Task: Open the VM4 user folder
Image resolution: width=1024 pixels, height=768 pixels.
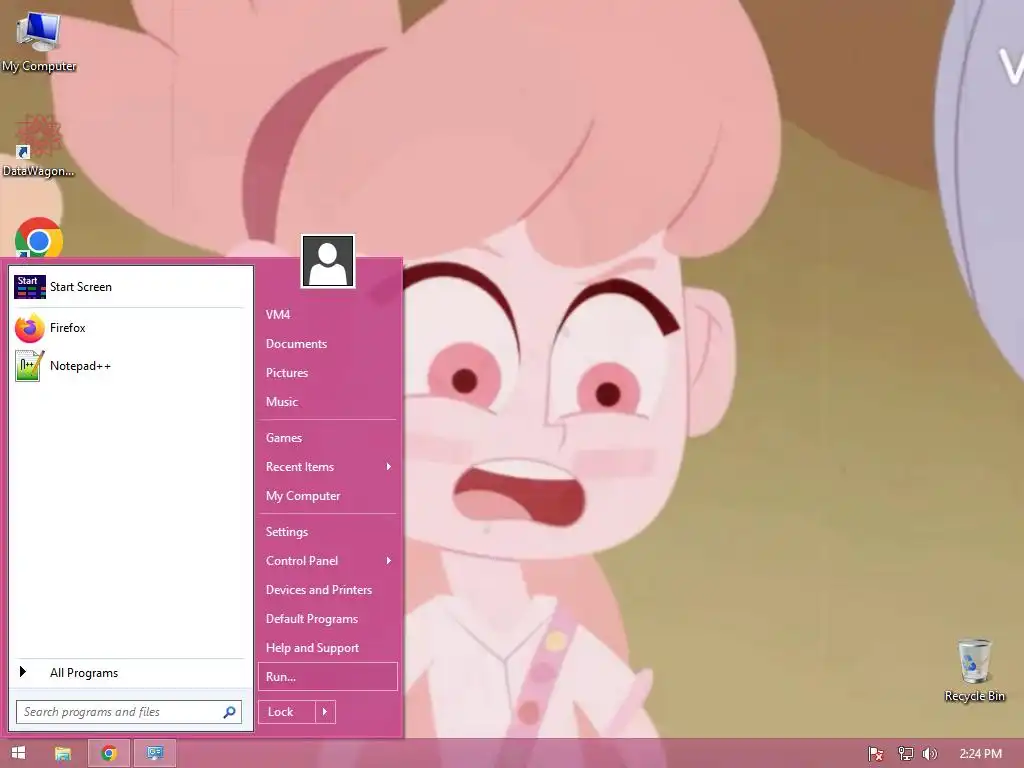Action: (328, 315)
